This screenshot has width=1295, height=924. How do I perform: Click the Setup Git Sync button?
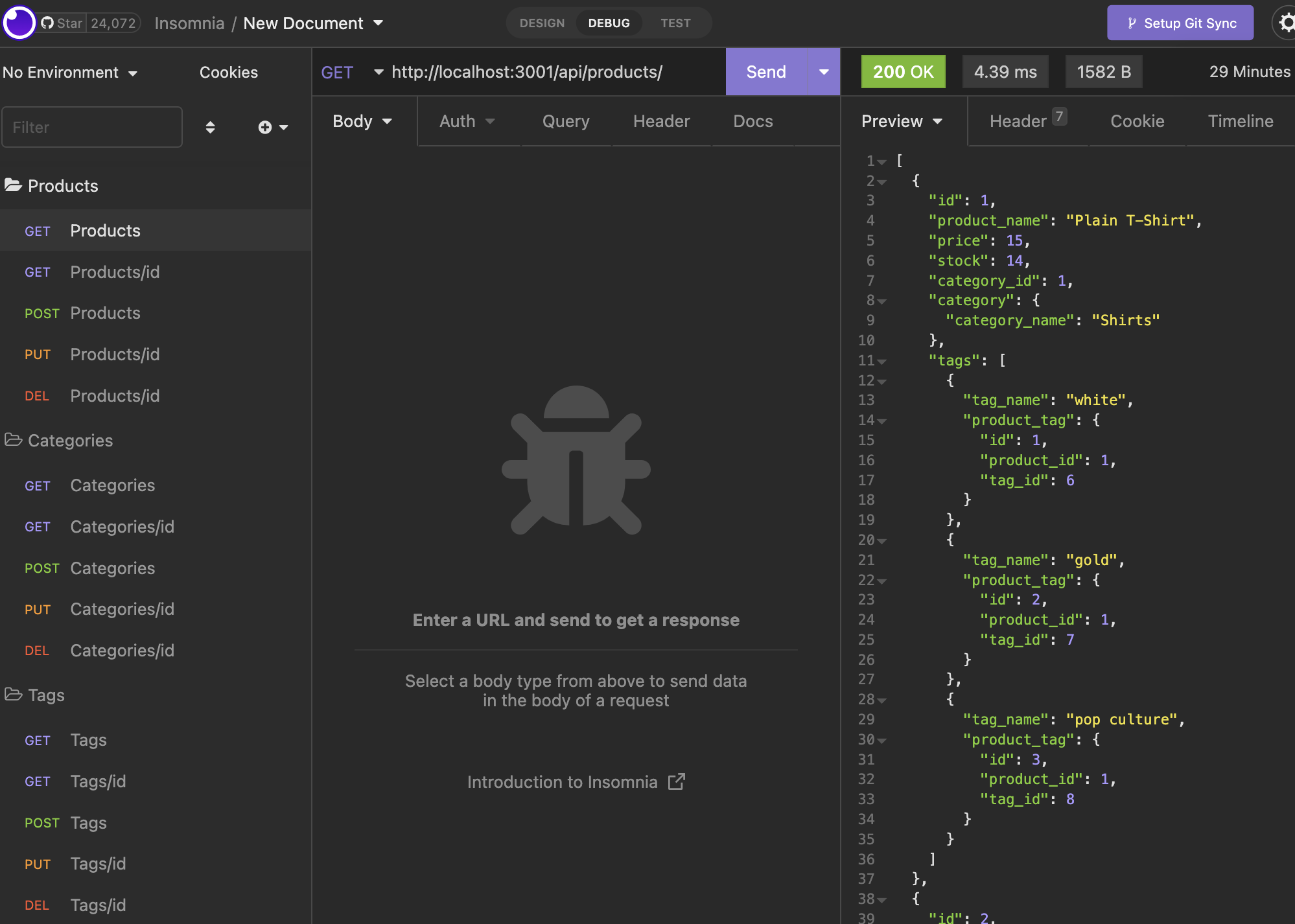1180,22
